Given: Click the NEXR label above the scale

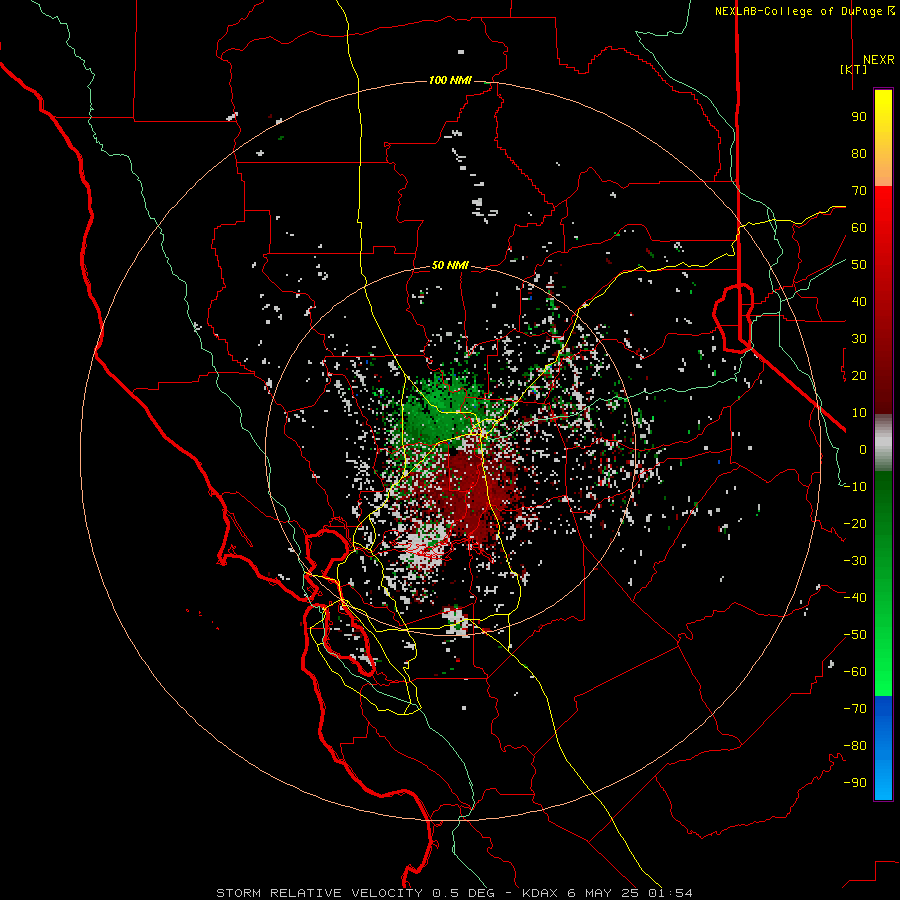Looking at the screenshot, I should 878,60.
